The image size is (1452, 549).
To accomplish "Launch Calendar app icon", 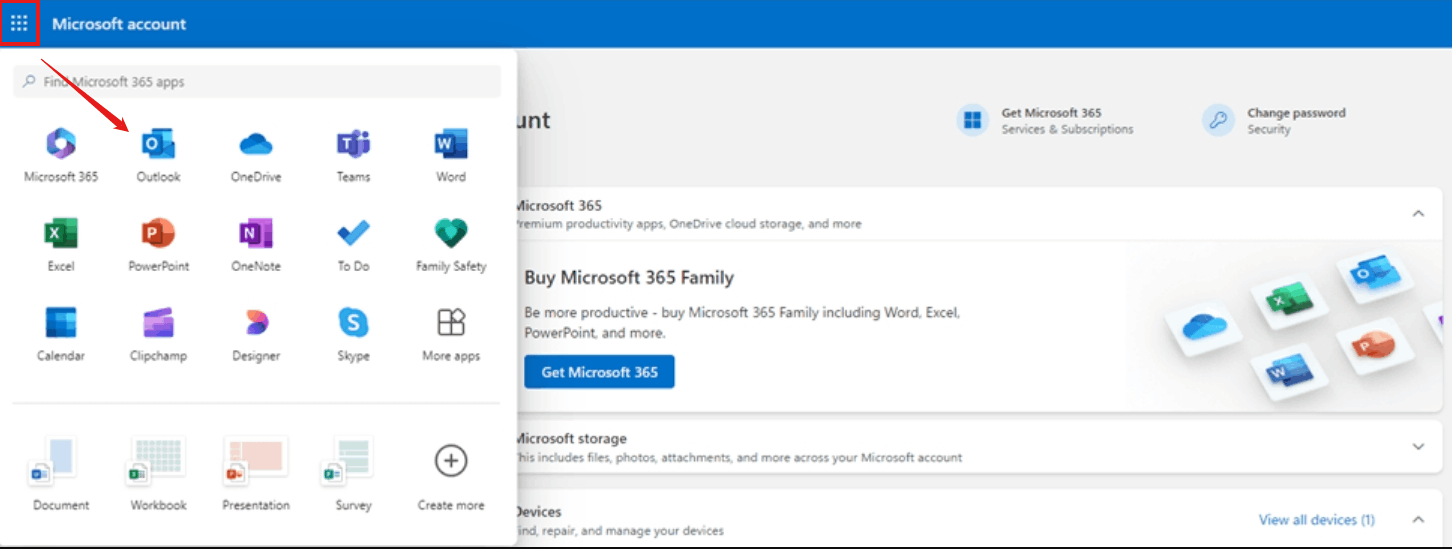I will pos(61,323).
